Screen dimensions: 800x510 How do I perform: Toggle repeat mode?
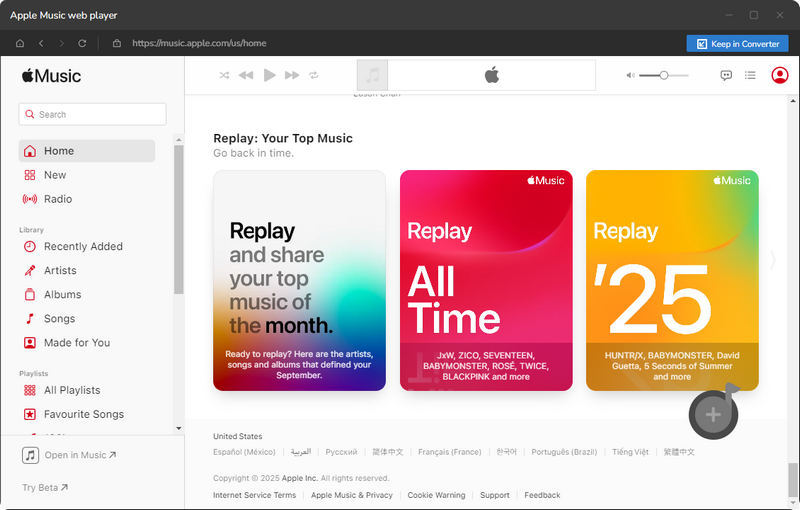[x=314, y=75]
